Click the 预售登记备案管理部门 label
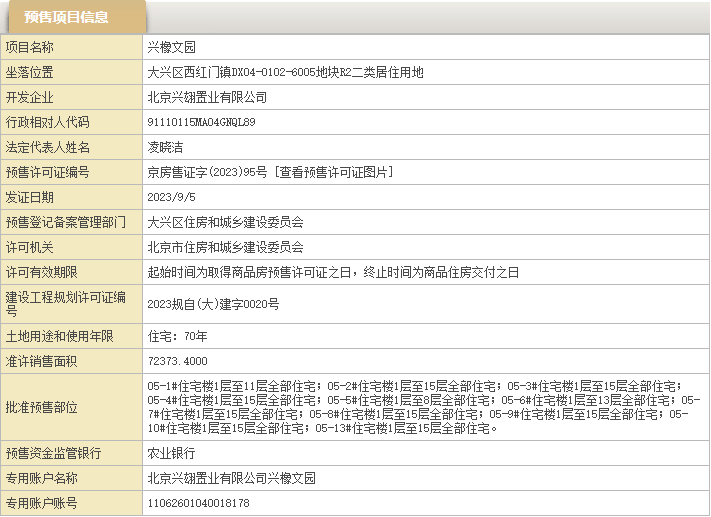711x517 pixels. (x=65, y=222)
